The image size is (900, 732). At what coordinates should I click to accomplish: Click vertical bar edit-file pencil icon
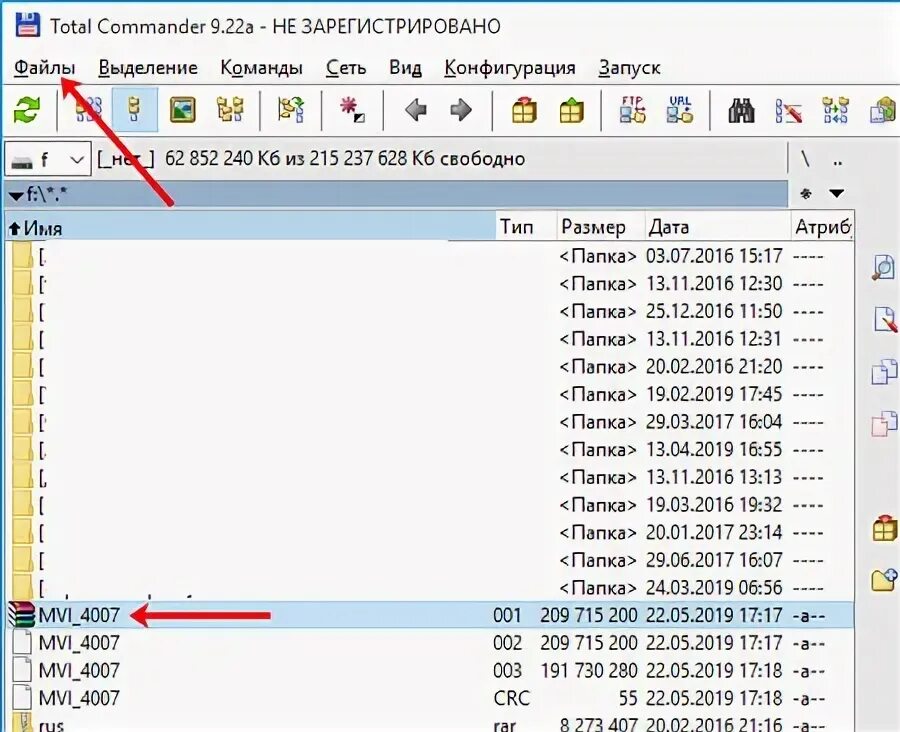tap(885, 319)
